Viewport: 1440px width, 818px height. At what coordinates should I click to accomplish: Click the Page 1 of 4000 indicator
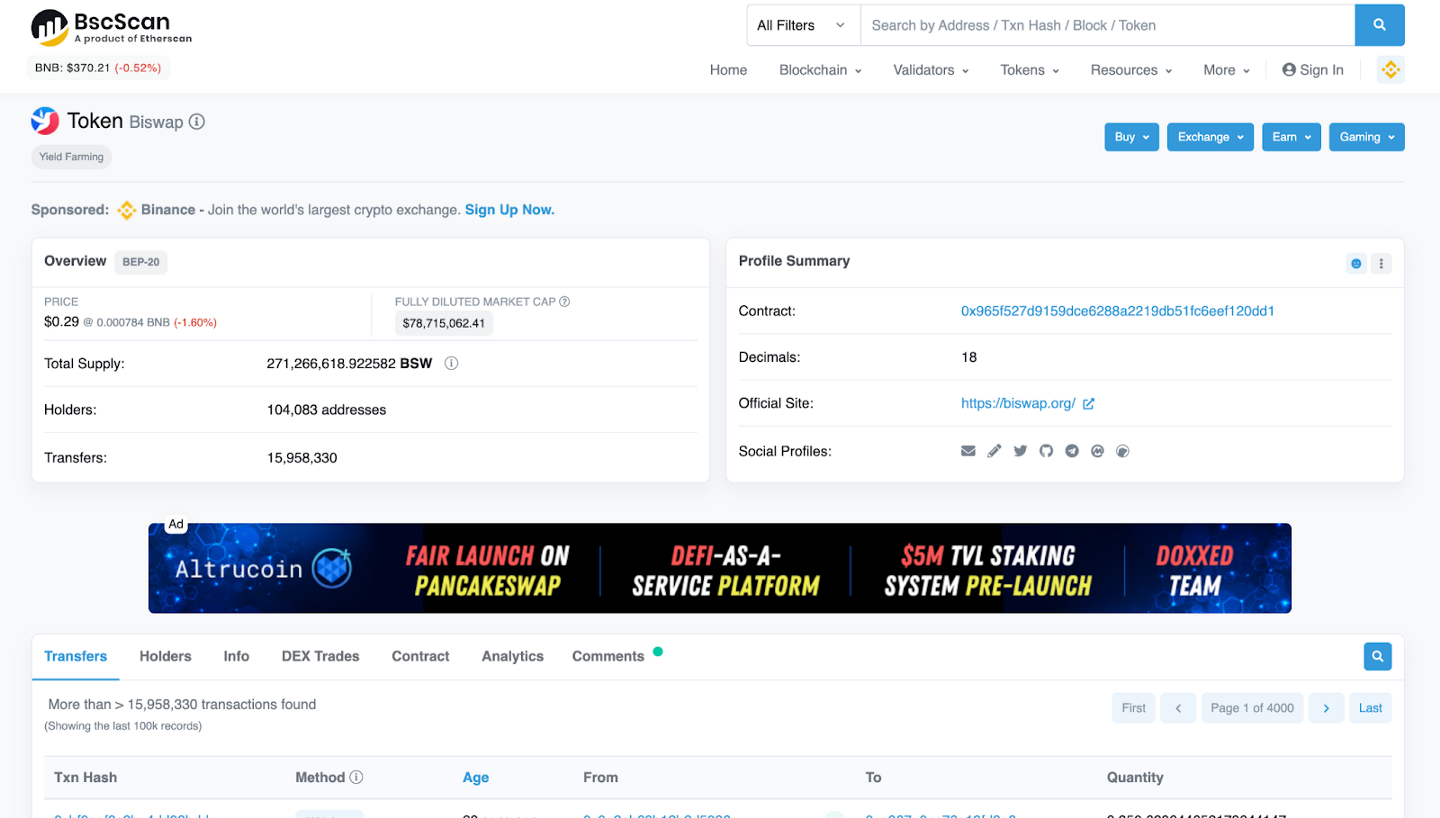1252,708
